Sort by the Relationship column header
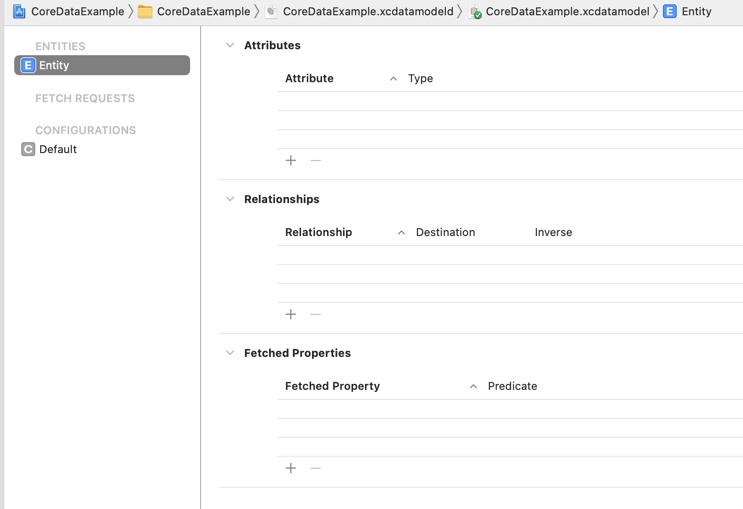This screenshot has height=509, width=743. [318, 232]
